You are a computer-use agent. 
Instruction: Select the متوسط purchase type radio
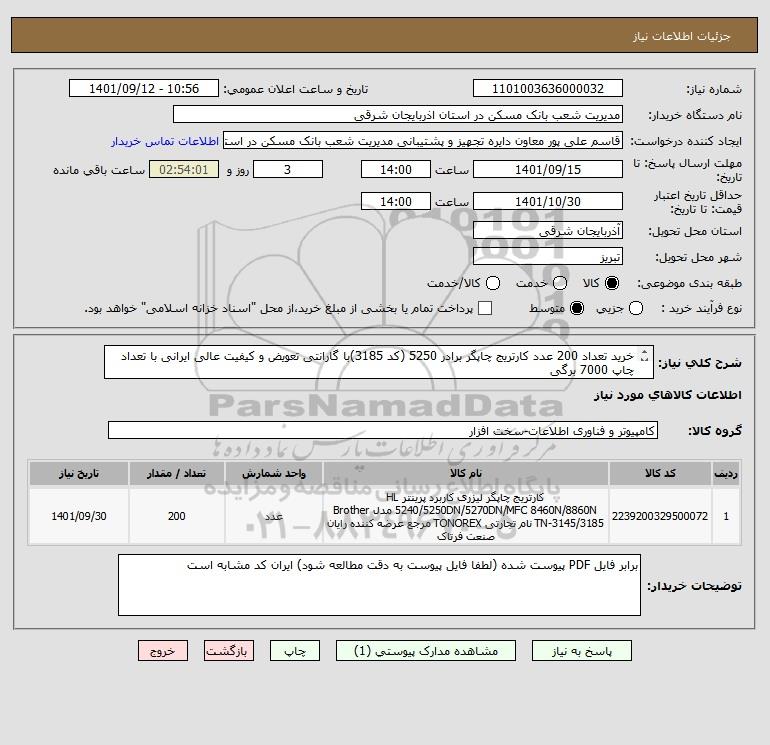(x=577, y=308)
